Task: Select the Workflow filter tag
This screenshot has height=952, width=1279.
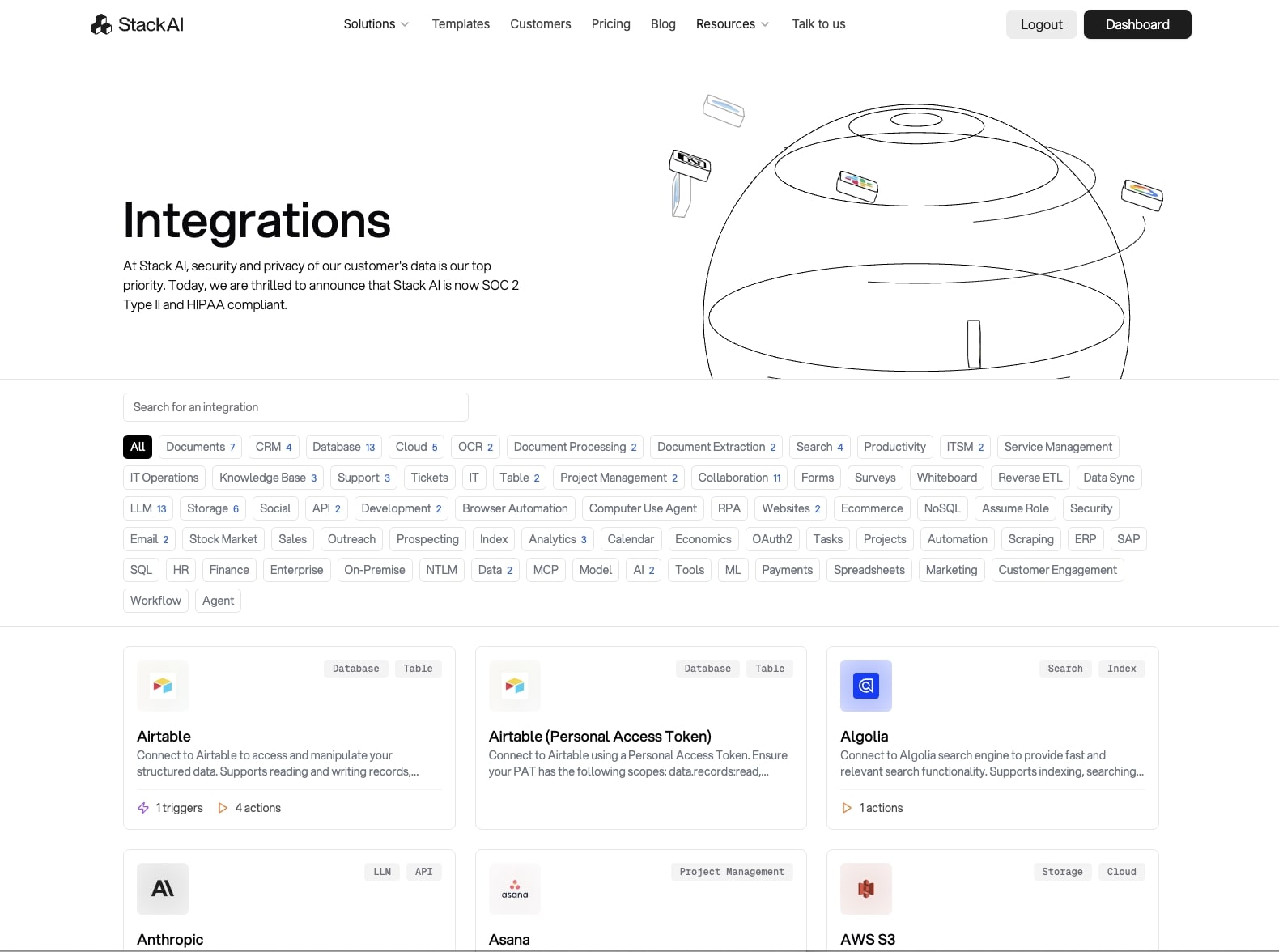Action: click(155, 601)
